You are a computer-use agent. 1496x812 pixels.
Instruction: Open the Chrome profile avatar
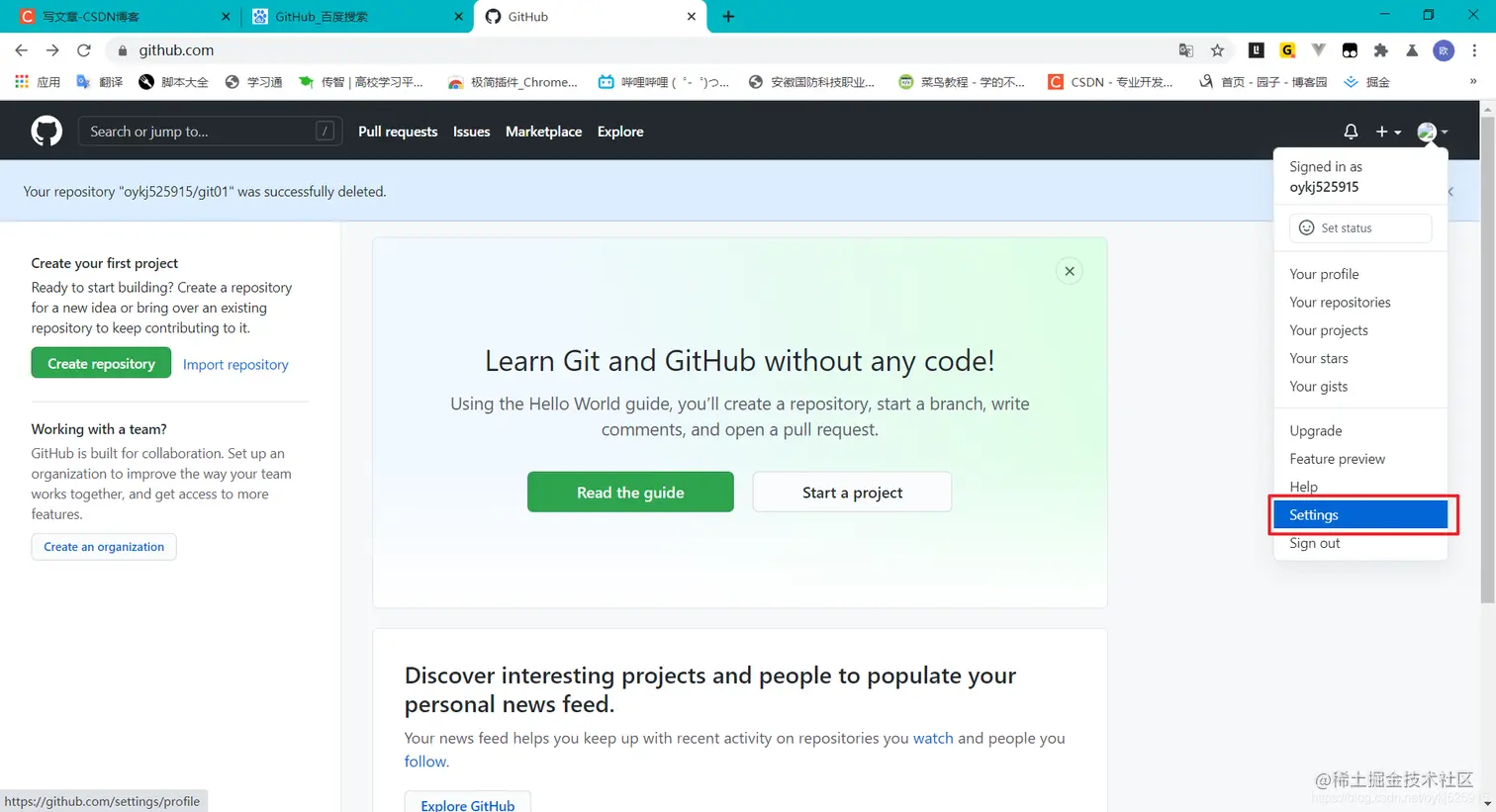tap(1444, 50)
